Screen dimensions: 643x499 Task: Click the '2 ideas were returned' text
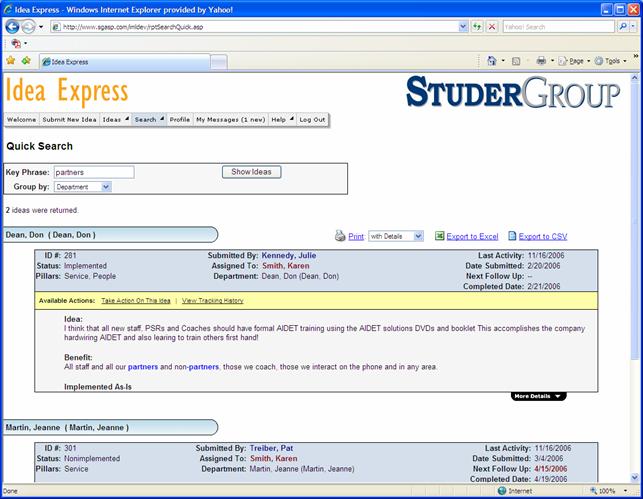[42, 210]
